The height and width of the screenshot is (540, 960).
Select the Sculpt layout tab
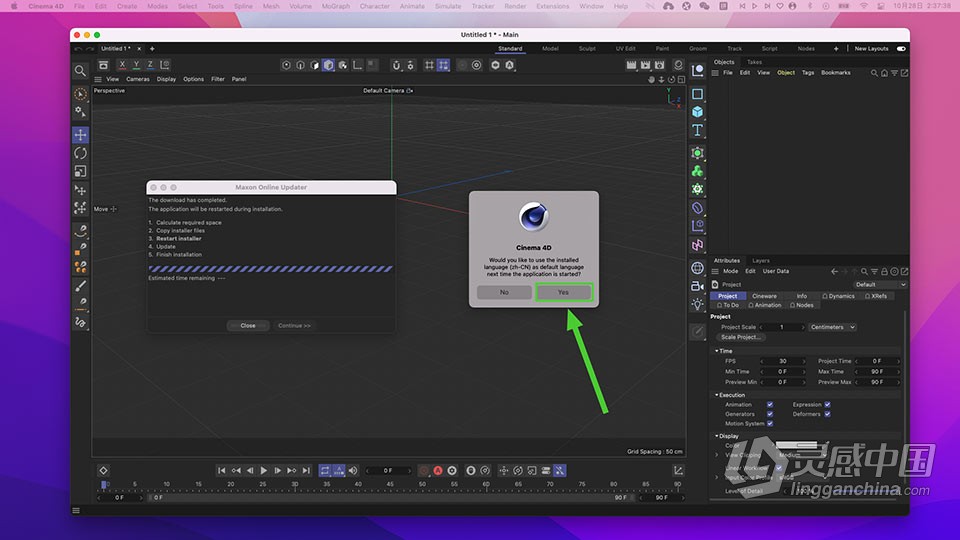(x=587, y=48)
